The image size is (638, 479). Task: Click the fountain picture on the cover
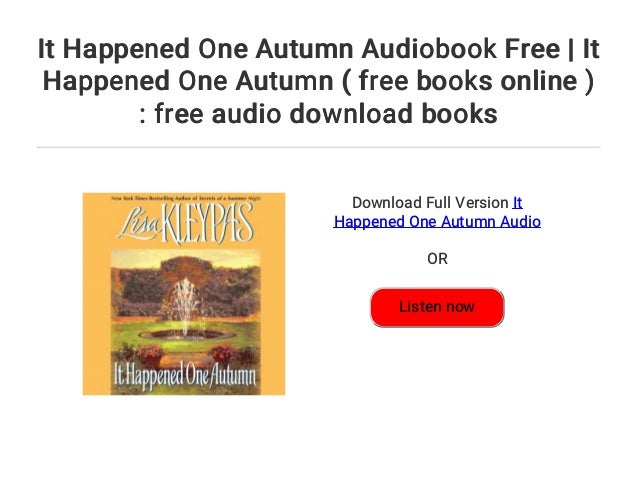[x=186, y=311]
